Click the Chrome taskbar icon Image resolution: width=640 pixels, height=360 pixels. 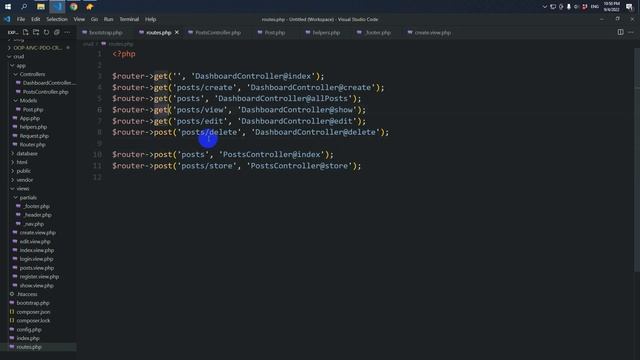[73, 7]
